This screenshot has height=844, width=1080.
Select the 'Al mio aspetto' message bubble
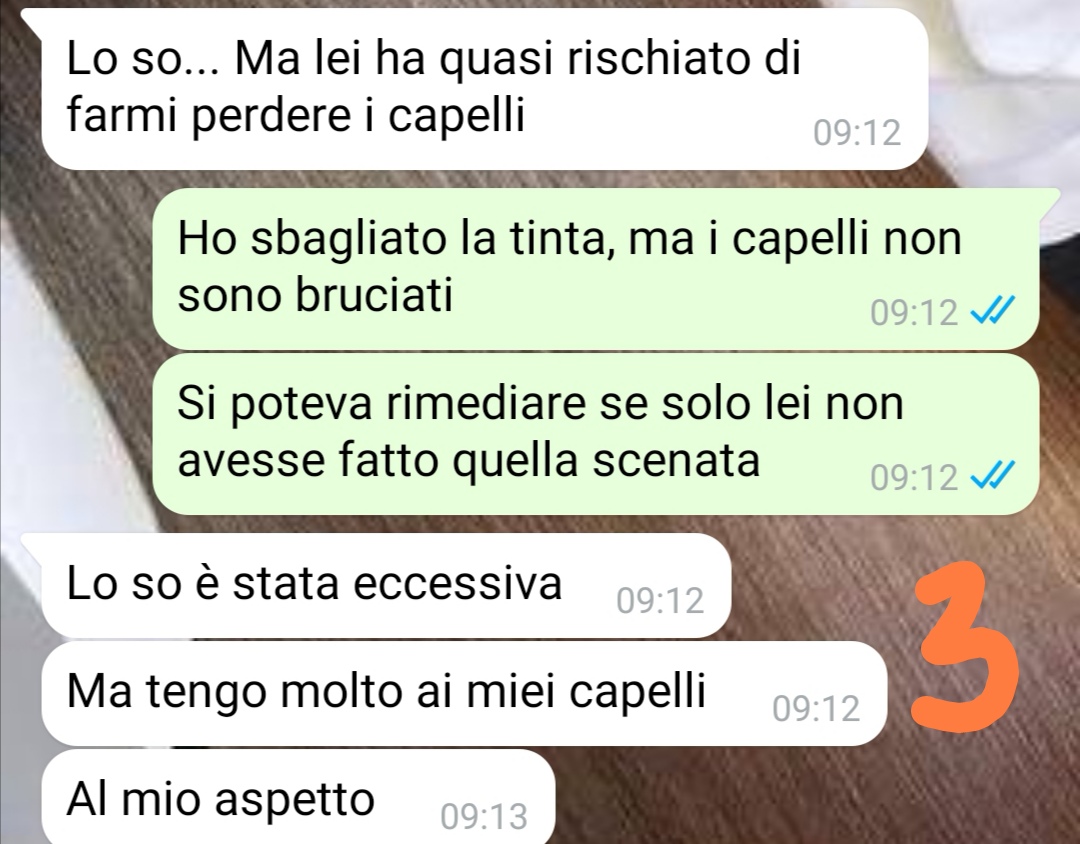coord(298,798)
